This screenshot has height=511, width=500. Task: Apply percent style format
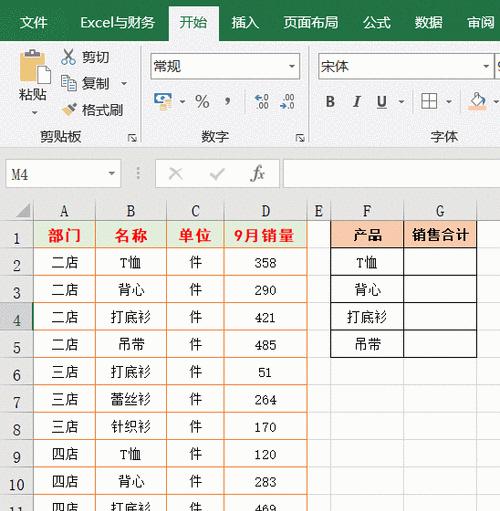(x=202, y=101)
